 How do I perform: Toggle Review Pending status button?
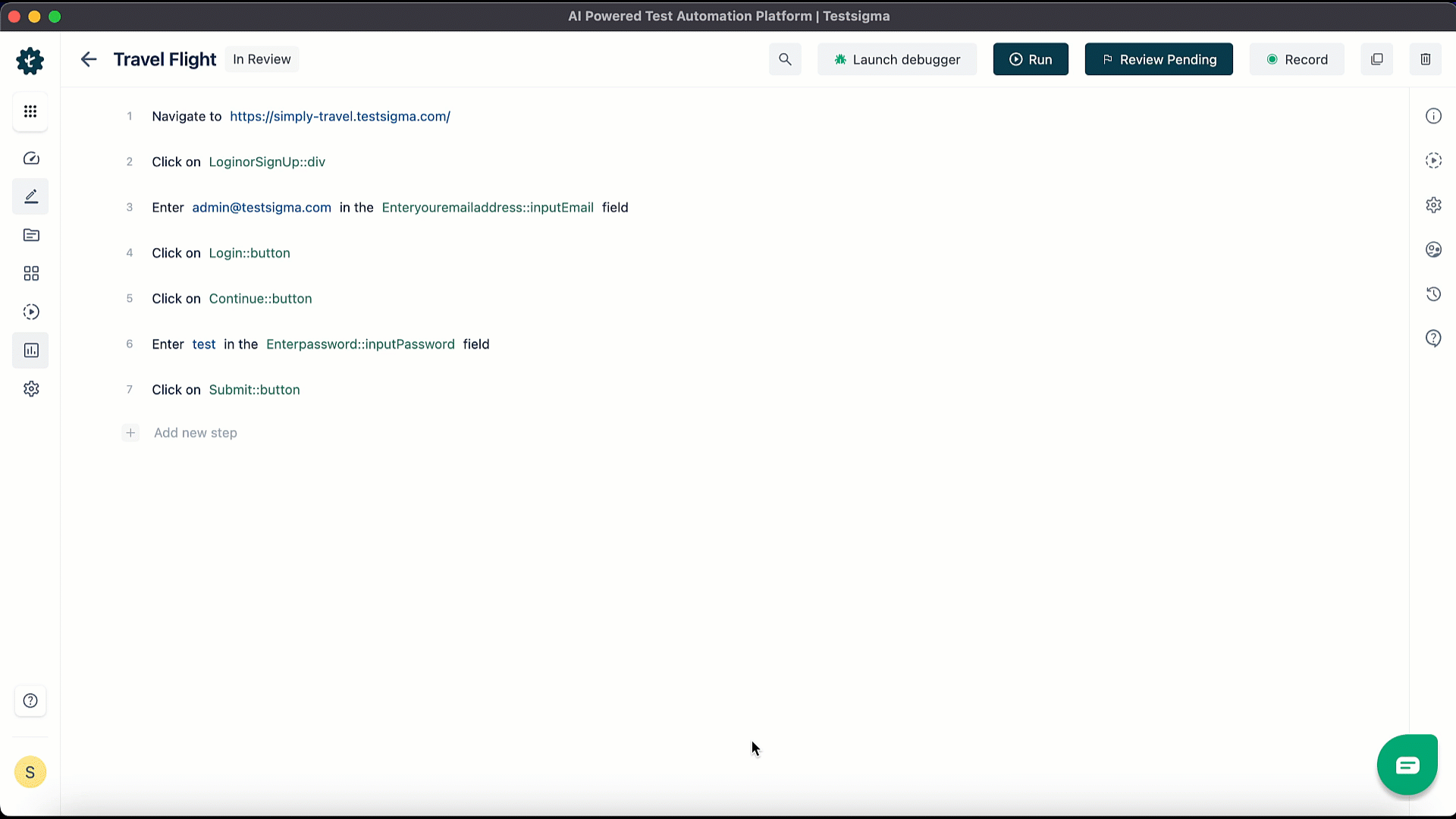[x=1158, y=59]
